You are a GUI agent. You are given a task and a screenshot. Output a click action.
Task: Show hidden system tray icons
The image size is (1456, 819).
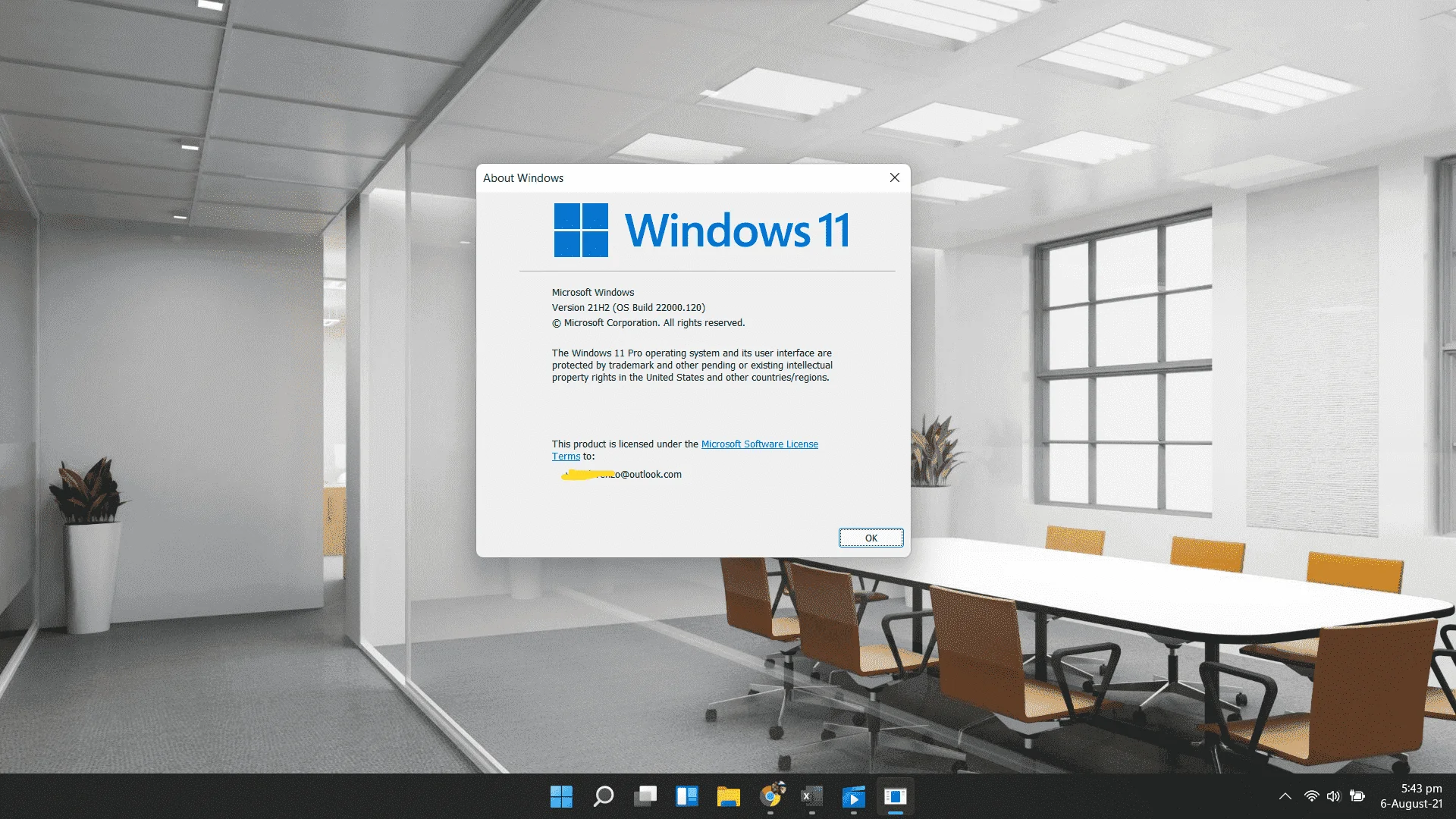point(1285,796)
